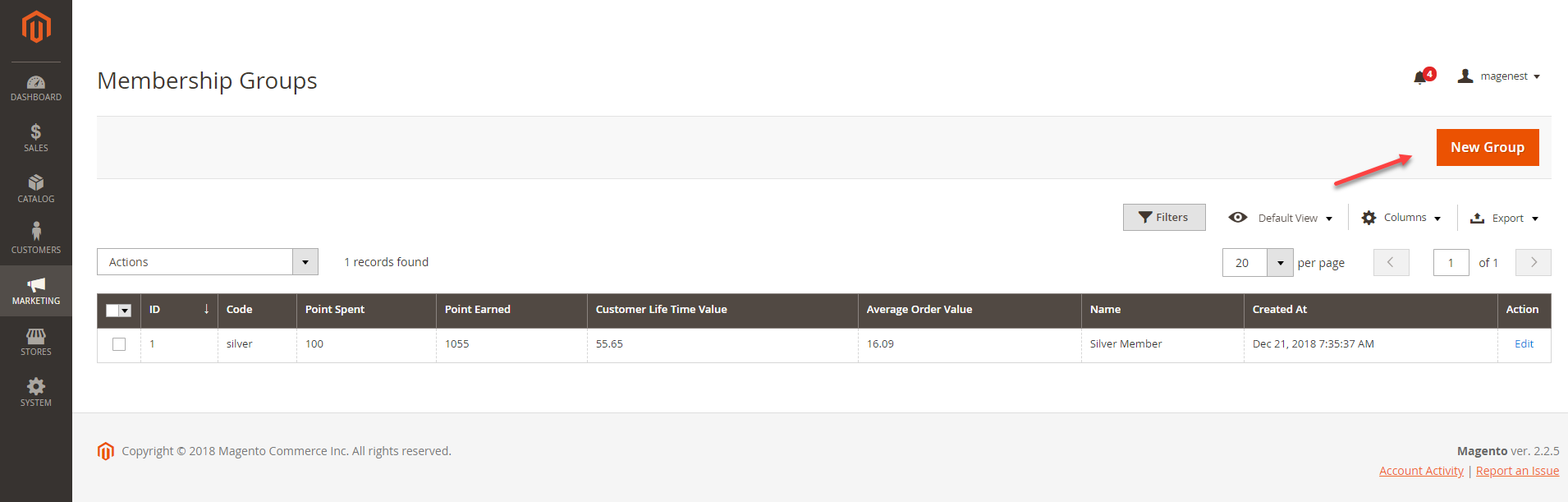This screenshot has height=502, width=1568.
Task: Toggle the select-all header checkbox
Action: (113, 311)
